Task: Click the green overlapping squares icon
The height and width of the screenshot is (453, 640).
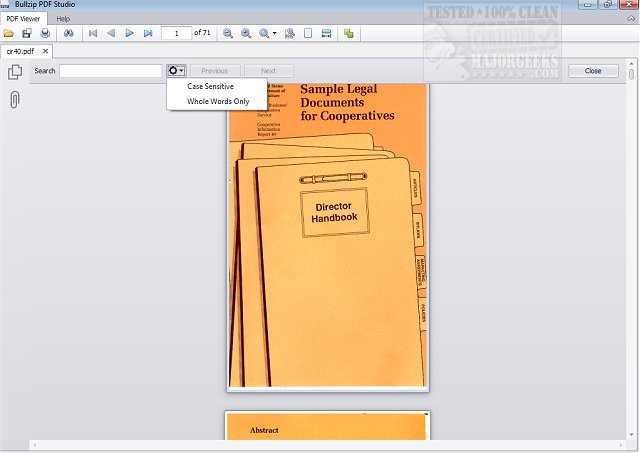Action: pyautogui.click(x=349, y=33)
